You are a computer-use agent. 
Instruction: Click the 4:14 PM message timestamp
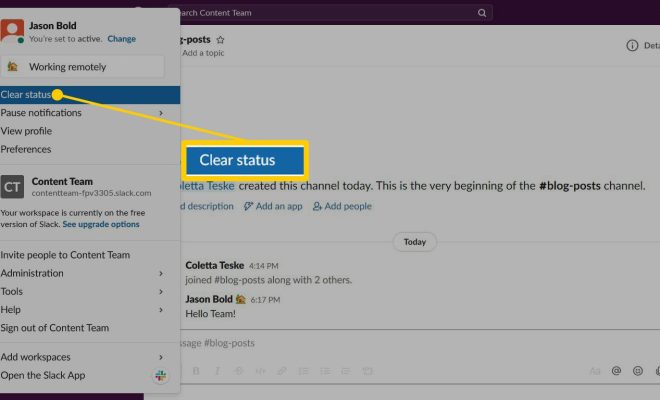click(263, 266)
